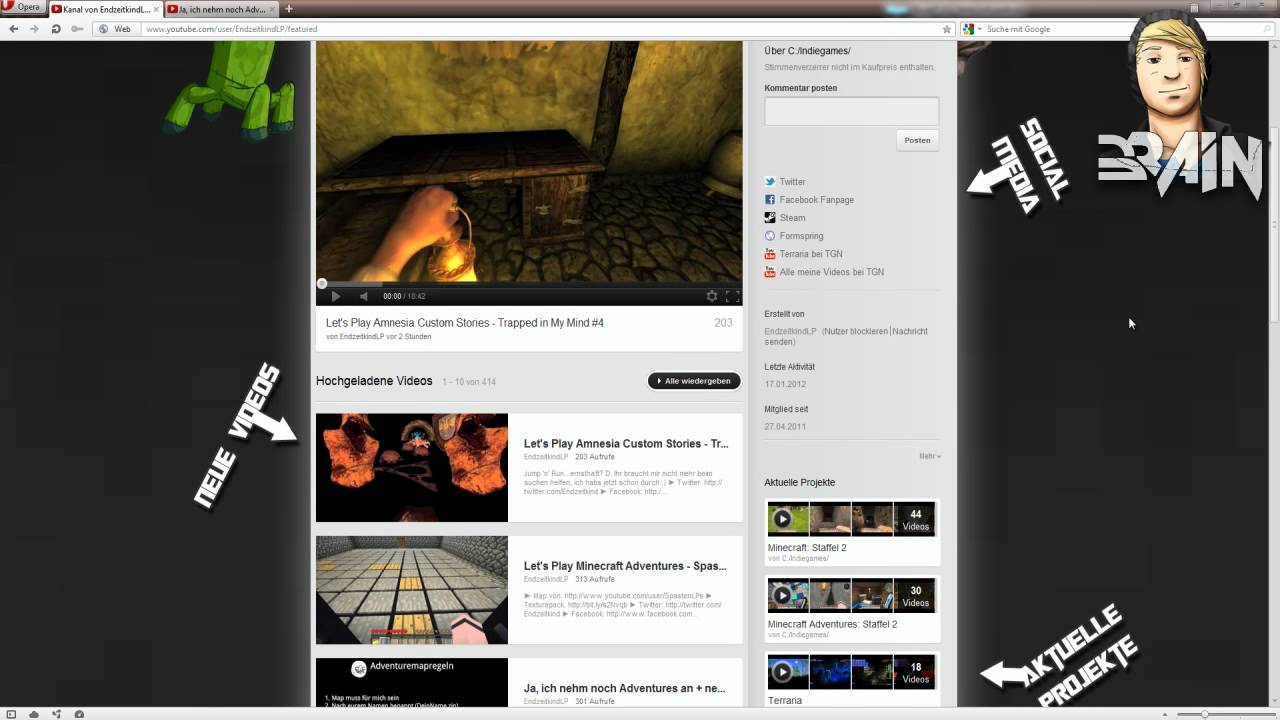
Task: Click the YouTube icon beside 'Terraria bei TGN'
Action: pyautogui.click(x=770, y=254)
